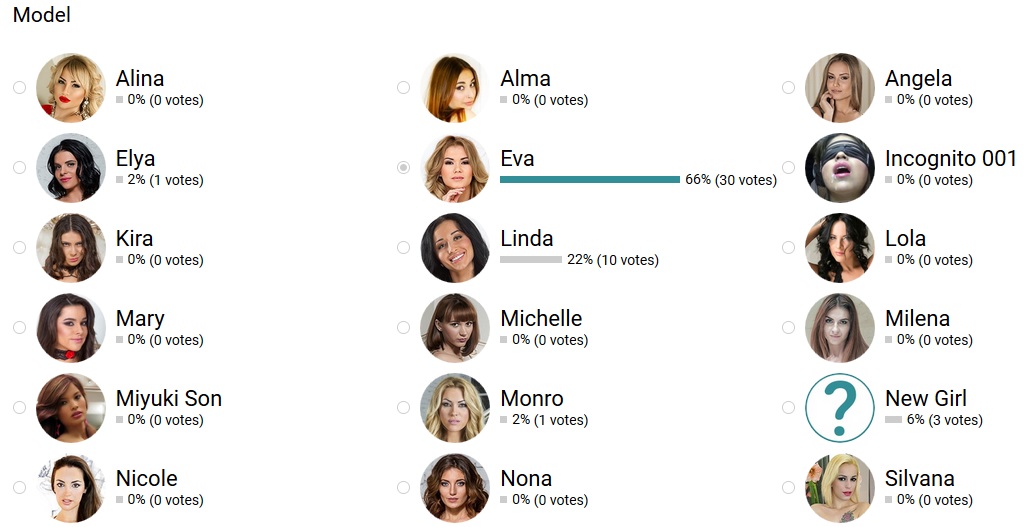
Task: Select the Eva radio button
Action: tap(403, 167)
